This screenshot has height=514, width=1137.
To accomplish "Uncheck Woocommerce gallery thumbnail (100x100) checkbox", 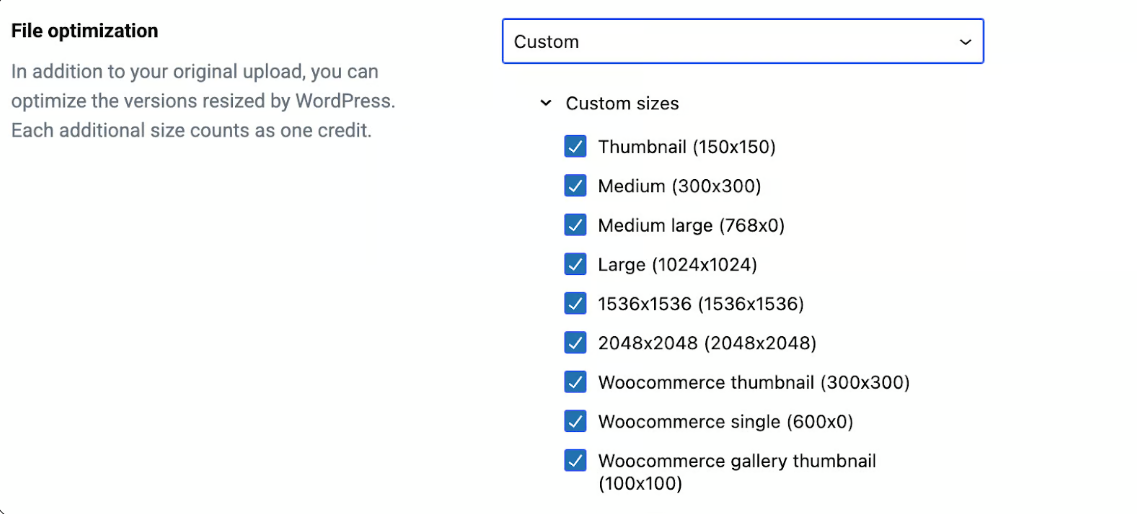I will pos(575,461).
